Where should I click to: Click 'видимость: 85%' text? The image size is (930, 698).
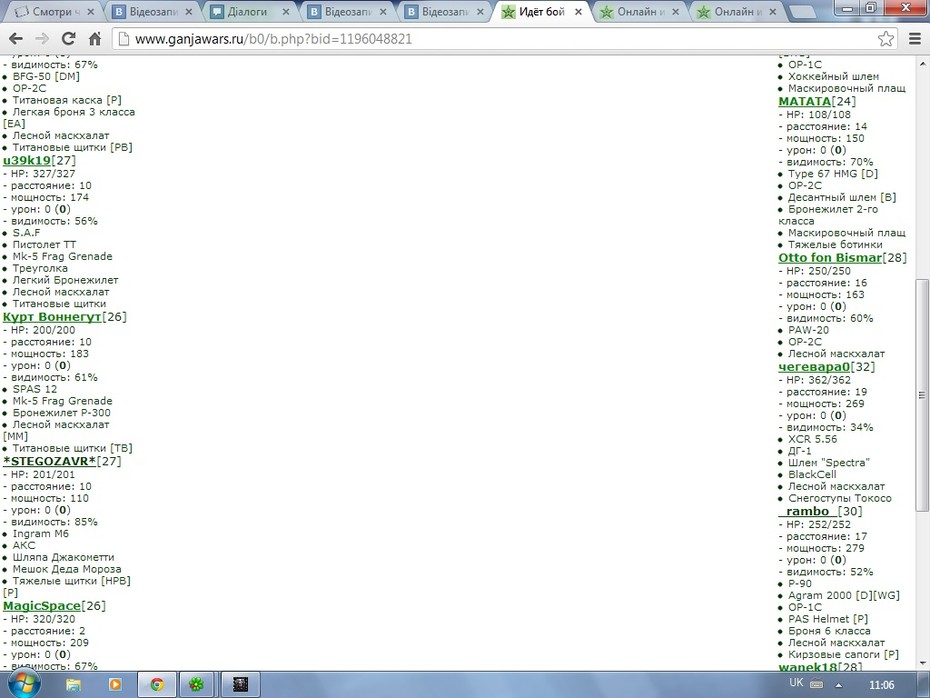[54, 522]
